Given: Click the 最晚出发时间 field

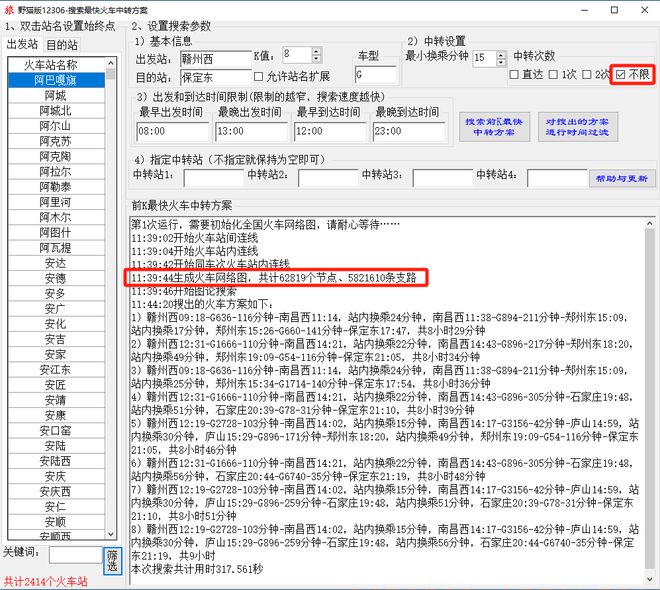Looking at the screenshot, I should [251, 131].
